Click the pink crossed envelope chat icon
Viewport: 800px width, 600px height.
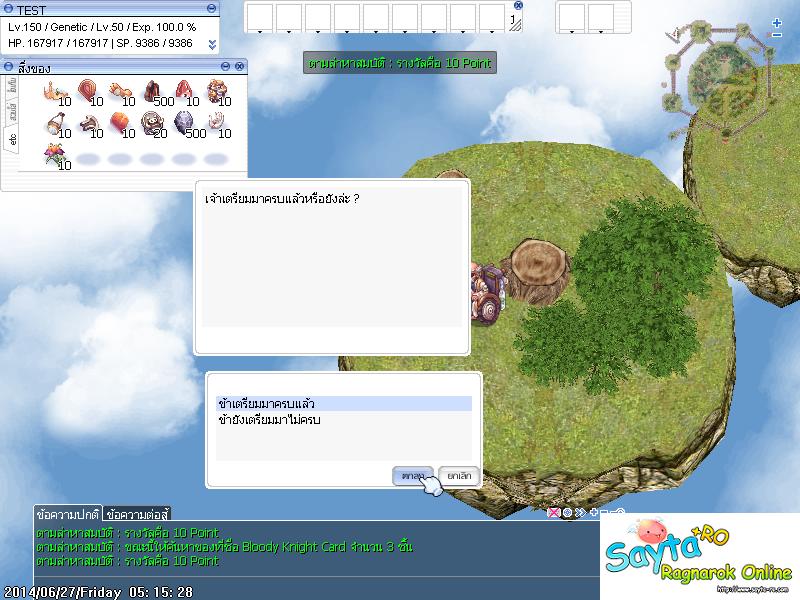point(553,512)
